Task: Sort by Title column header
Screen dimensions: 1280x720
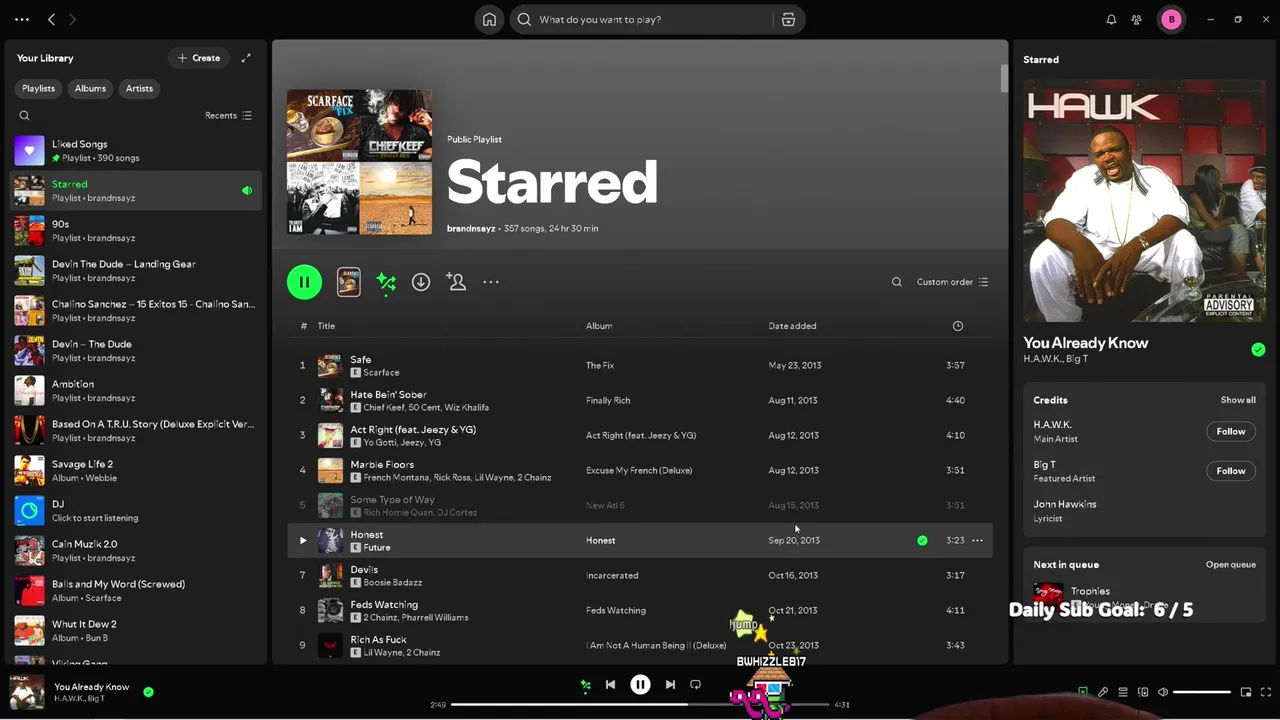Action: point(326,326)
